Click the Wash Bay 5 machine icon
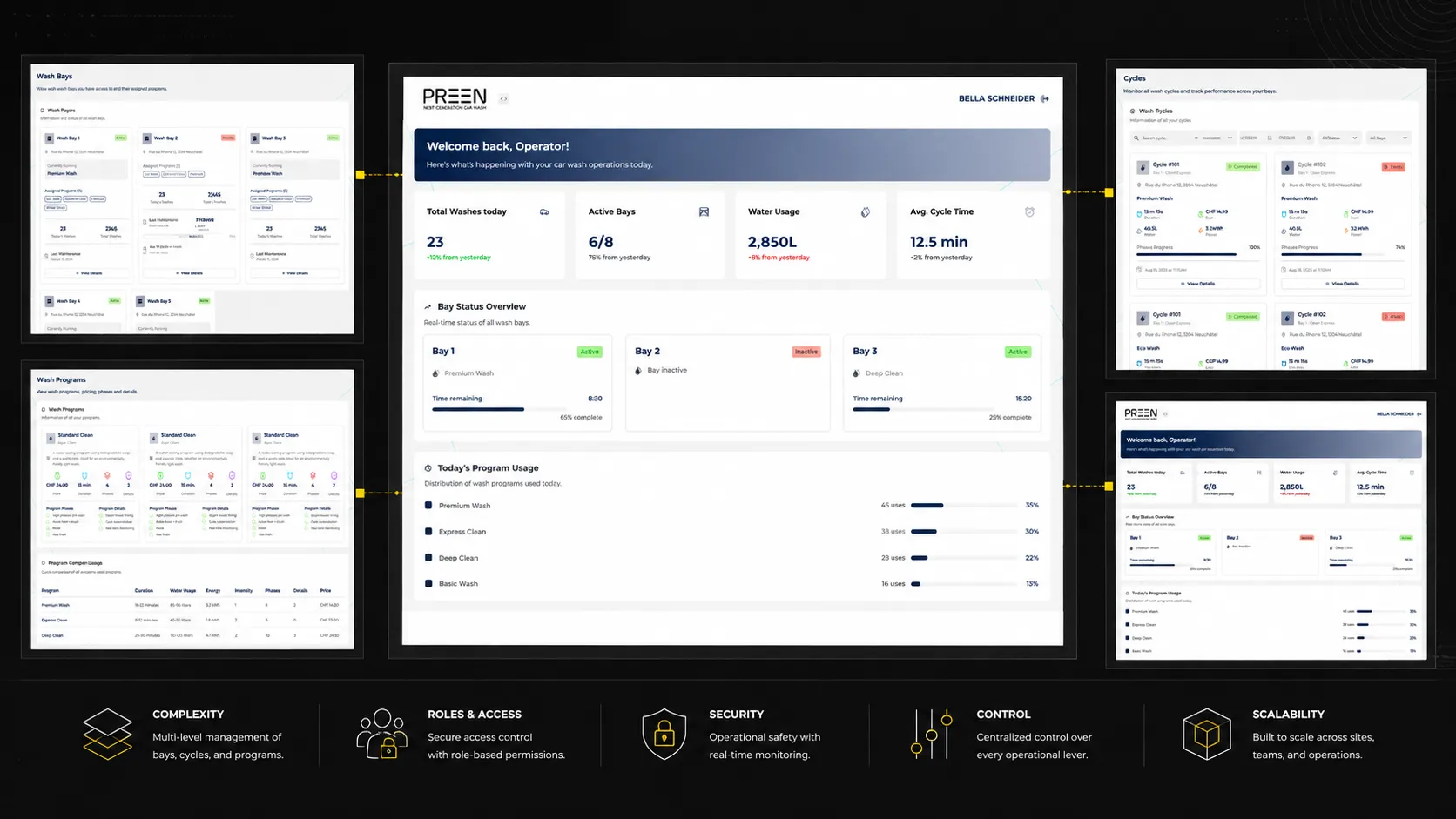This screenshot has height=819, width=1456. coord(139,301)
